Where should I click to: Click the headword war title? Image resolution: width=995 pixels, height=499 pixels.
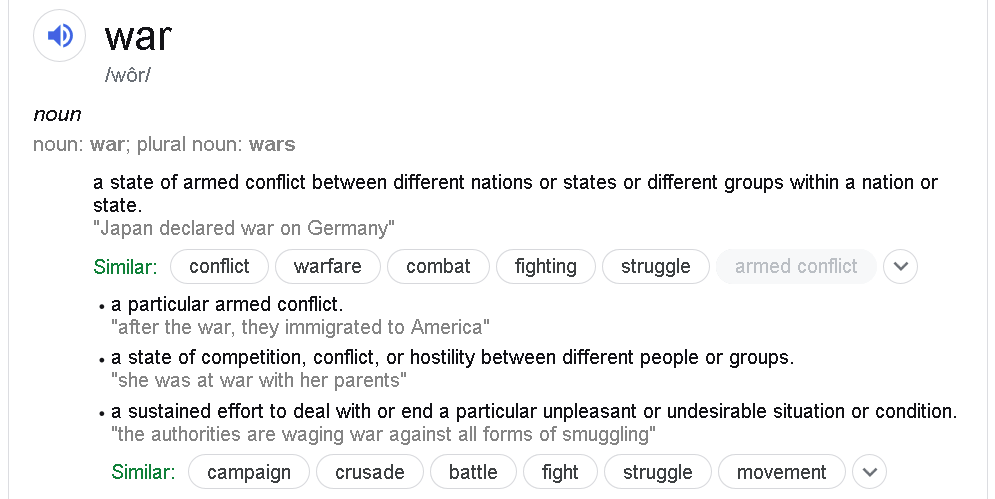138,36
